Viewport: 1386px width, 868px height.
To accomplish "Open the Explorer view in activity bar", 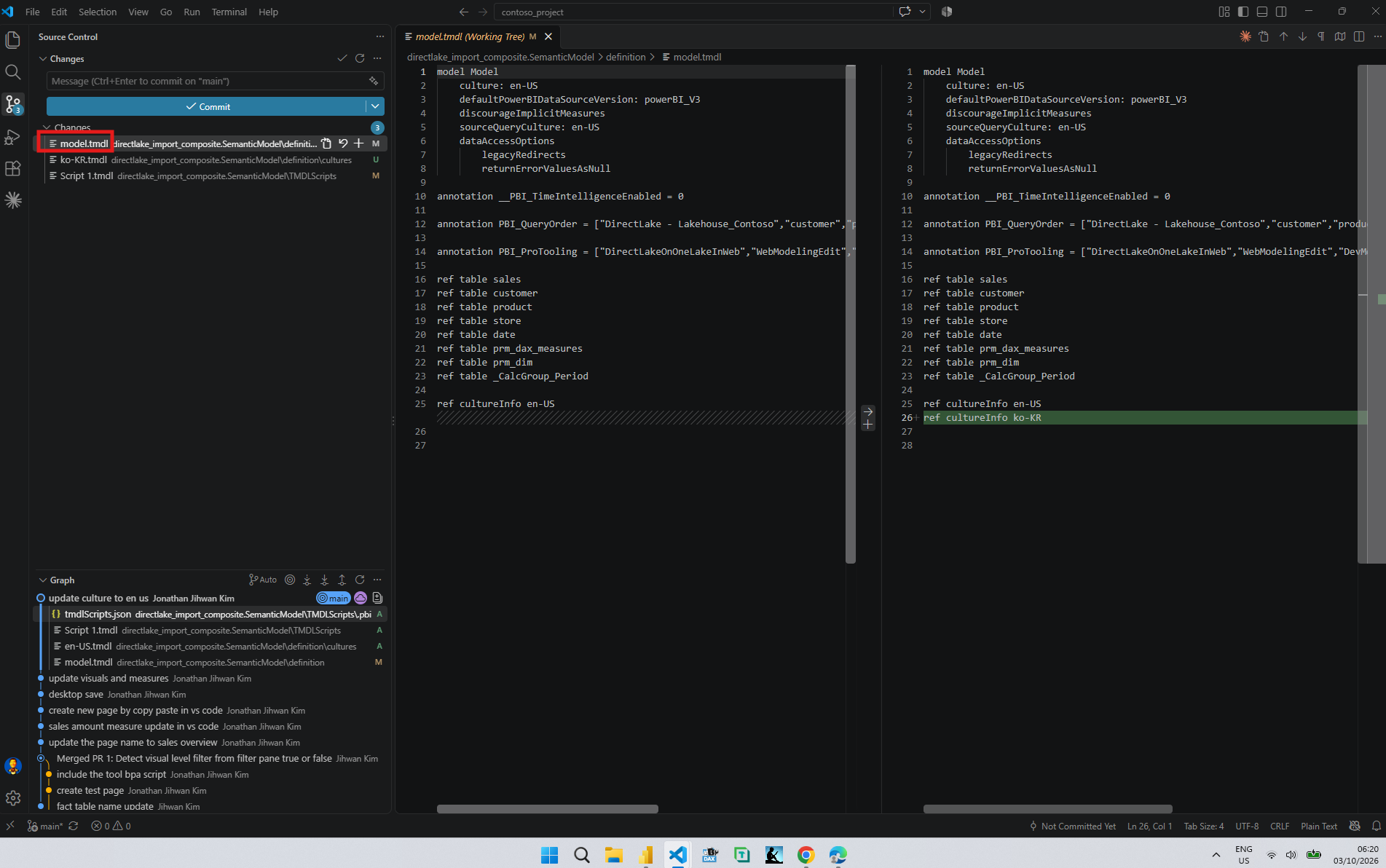I will (x=13, y=40).
